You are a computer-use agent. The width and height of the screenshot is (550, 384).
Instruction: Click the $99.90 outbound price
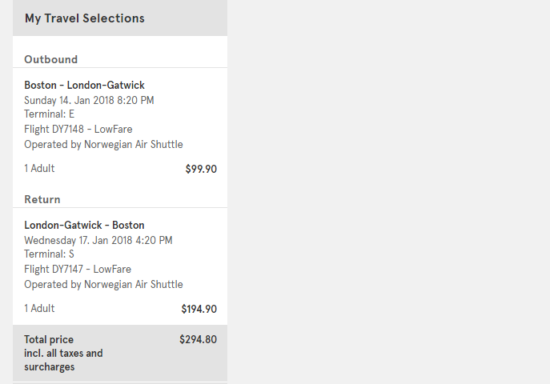tap(201, 169)
